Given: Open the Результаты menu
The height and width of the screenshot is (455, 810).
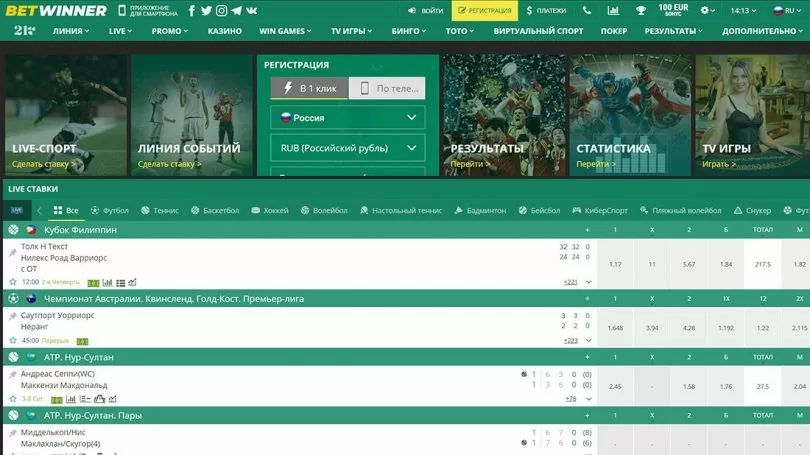Looking at the screenshot, I should point(674,31).
